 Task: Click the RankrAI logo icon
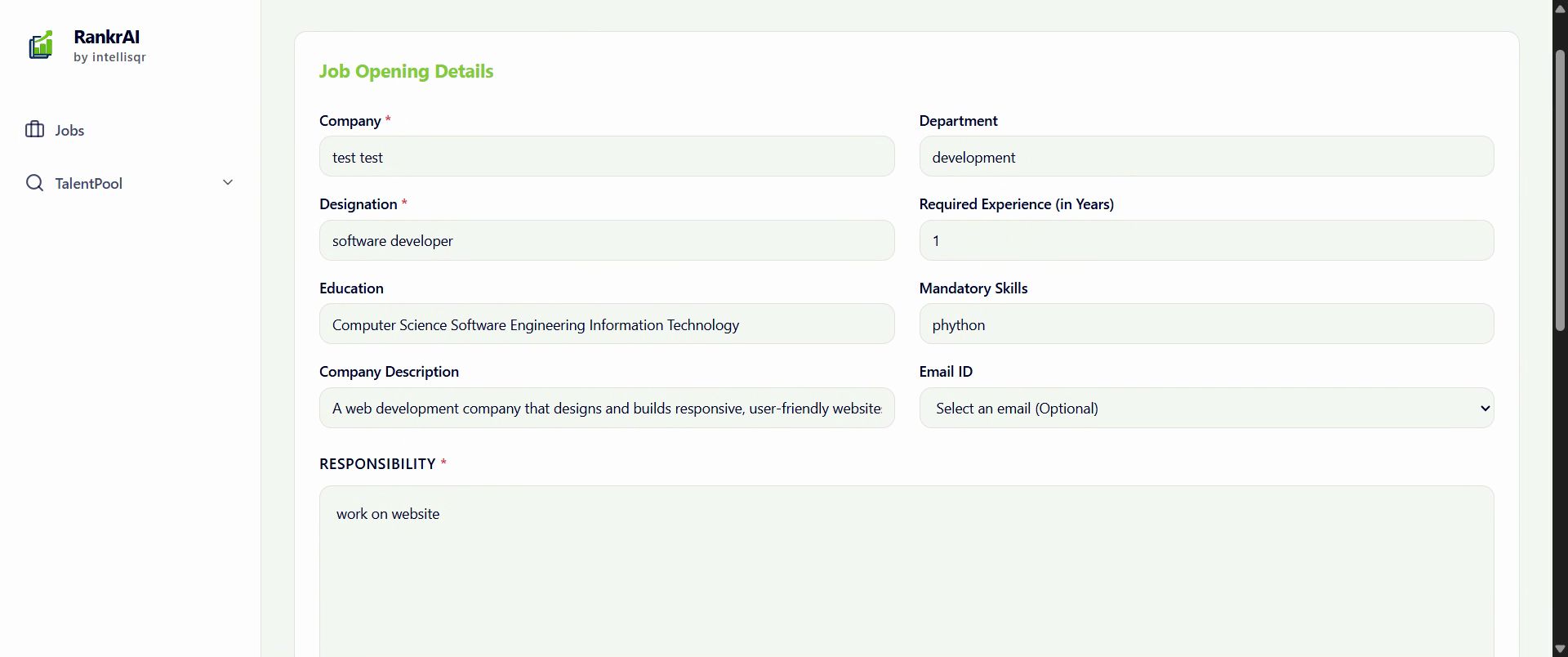click(x=41, y=46)
